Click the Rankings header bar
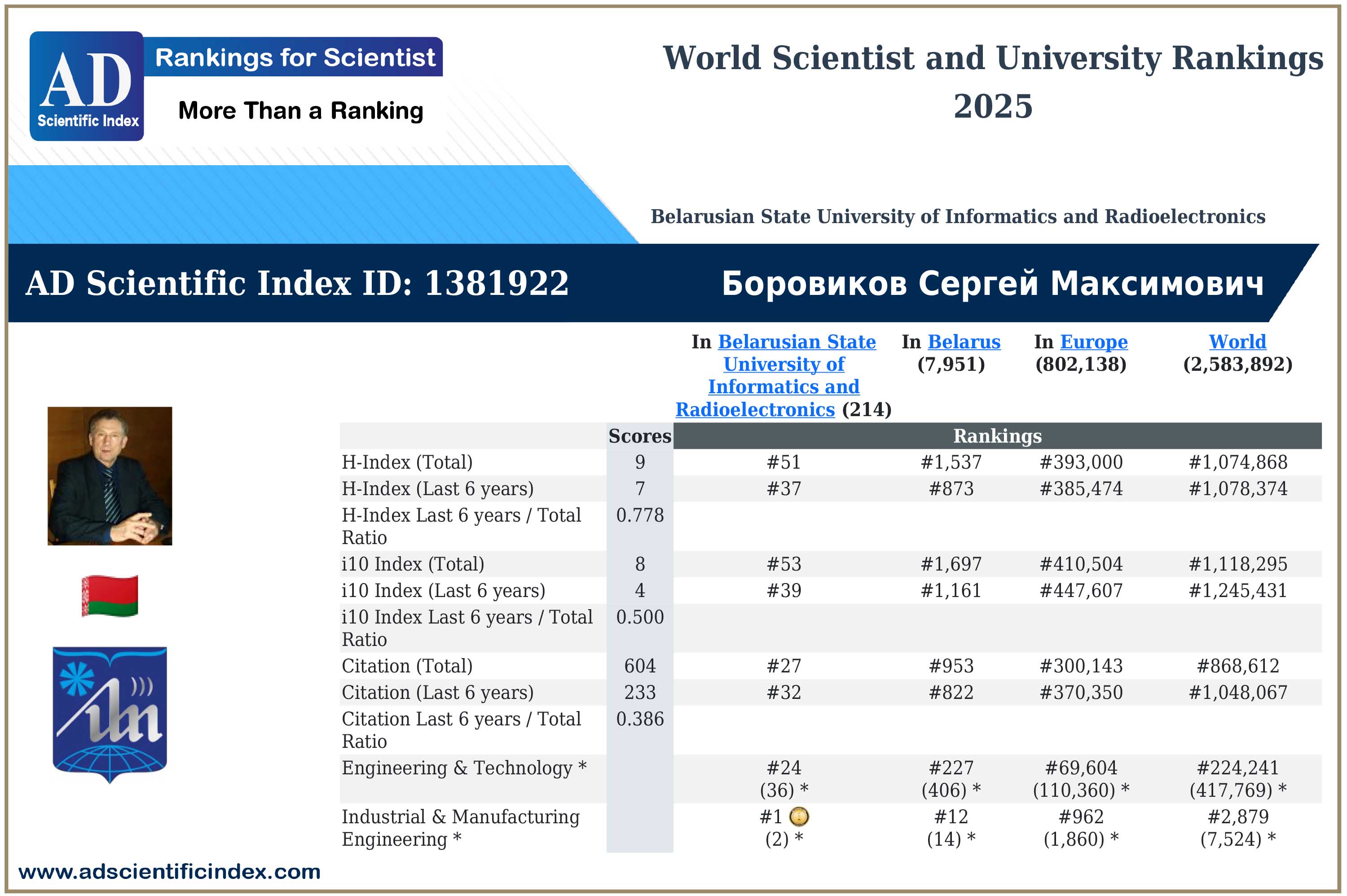The width and height of the screenshot is (1347, 896). [997, 436]
